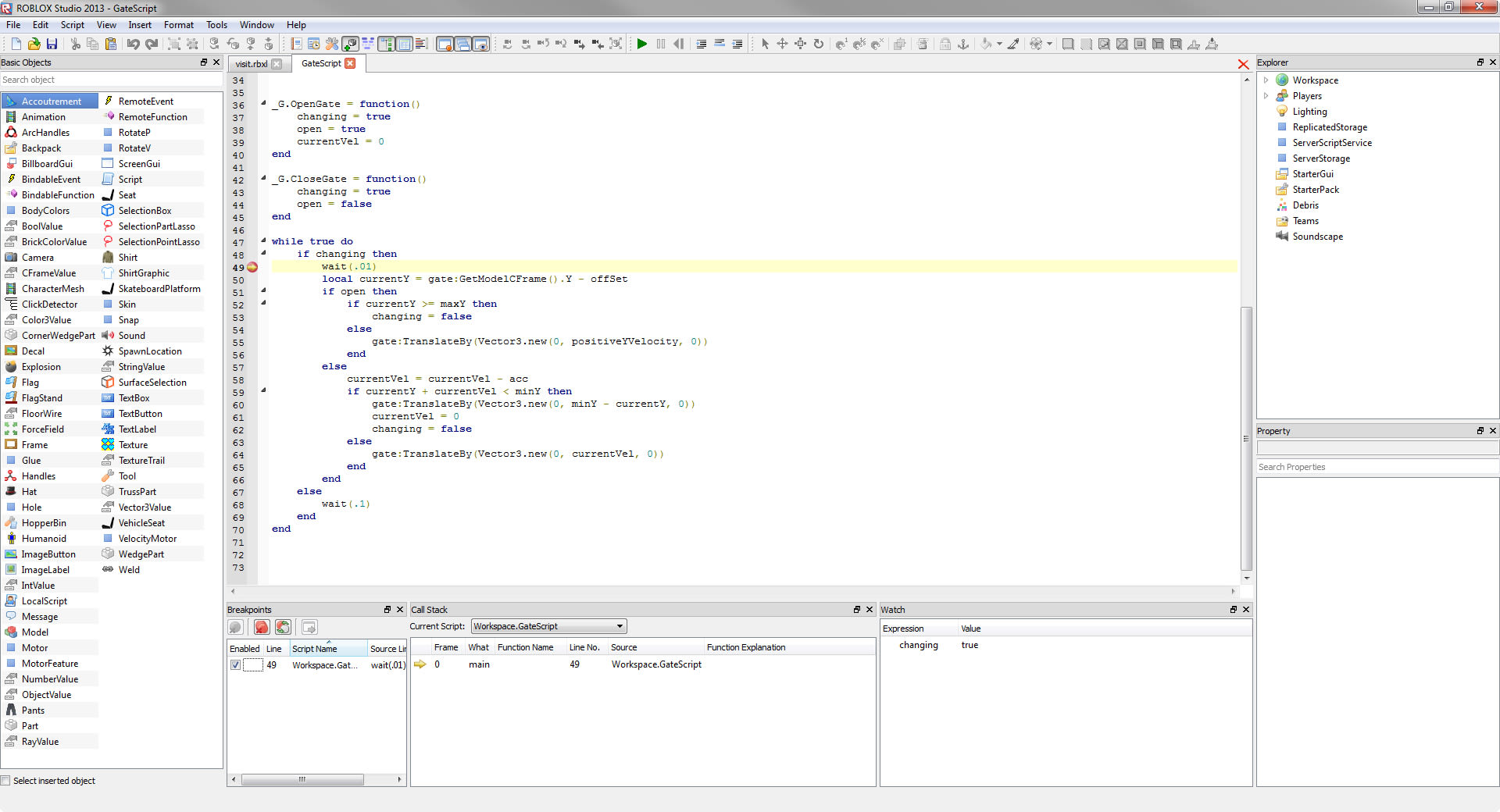Uncheck the Enabled checkbox for breakpoint 49
1500x812 pixels.
235,665
